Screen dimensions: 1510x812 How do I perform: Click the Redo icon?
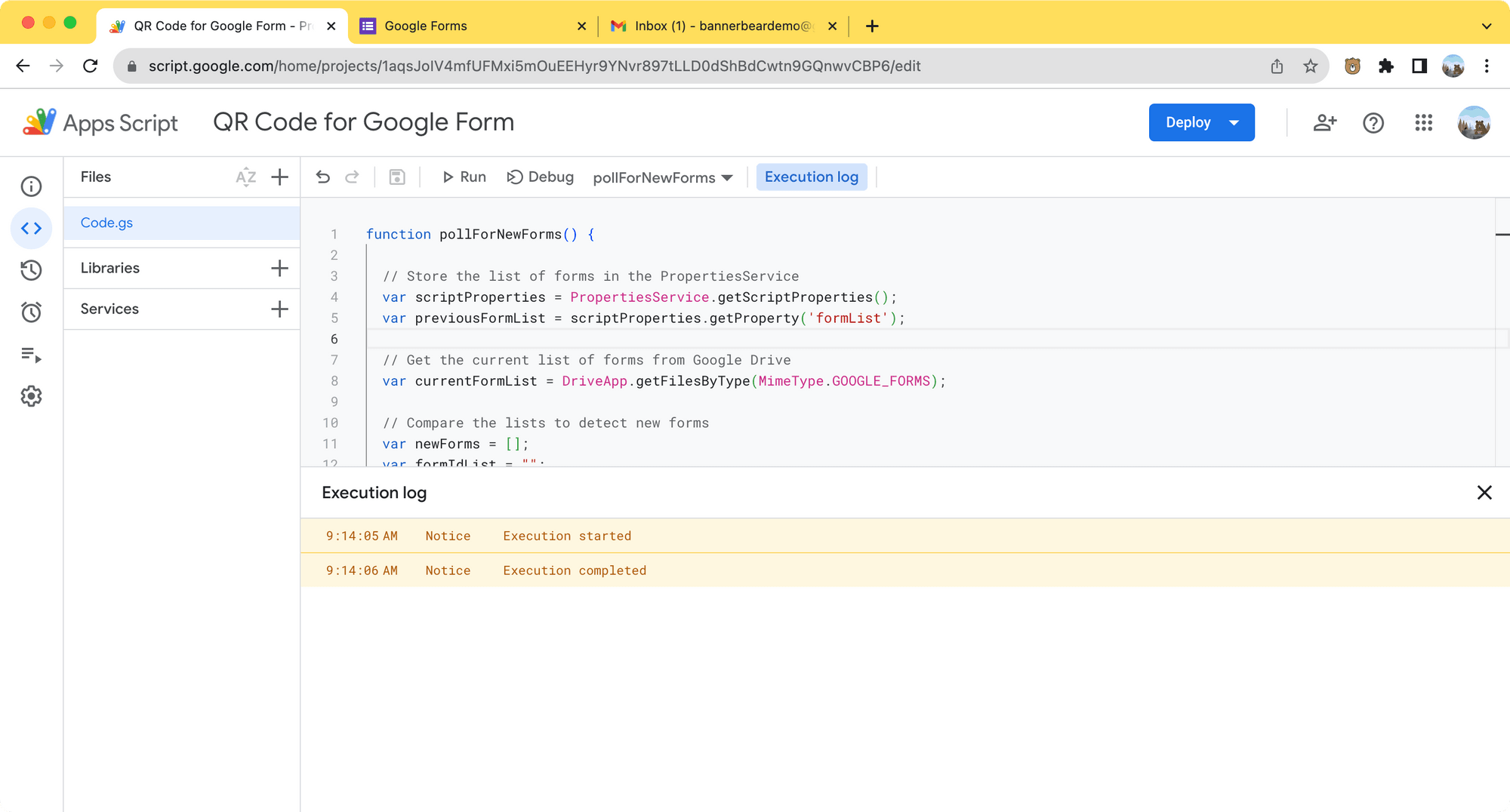pyautogui.click(x=352, y=177)
